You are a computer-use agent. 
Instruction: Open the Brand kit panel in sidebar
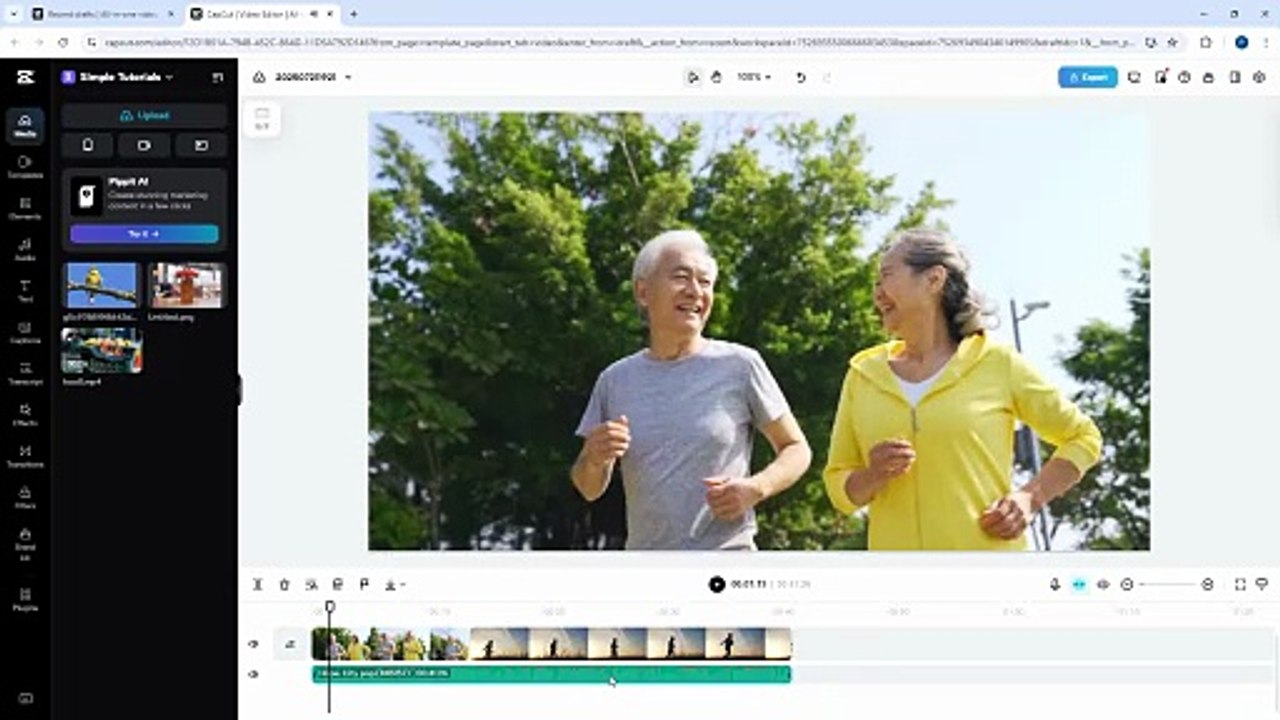[x=25, y=541]
